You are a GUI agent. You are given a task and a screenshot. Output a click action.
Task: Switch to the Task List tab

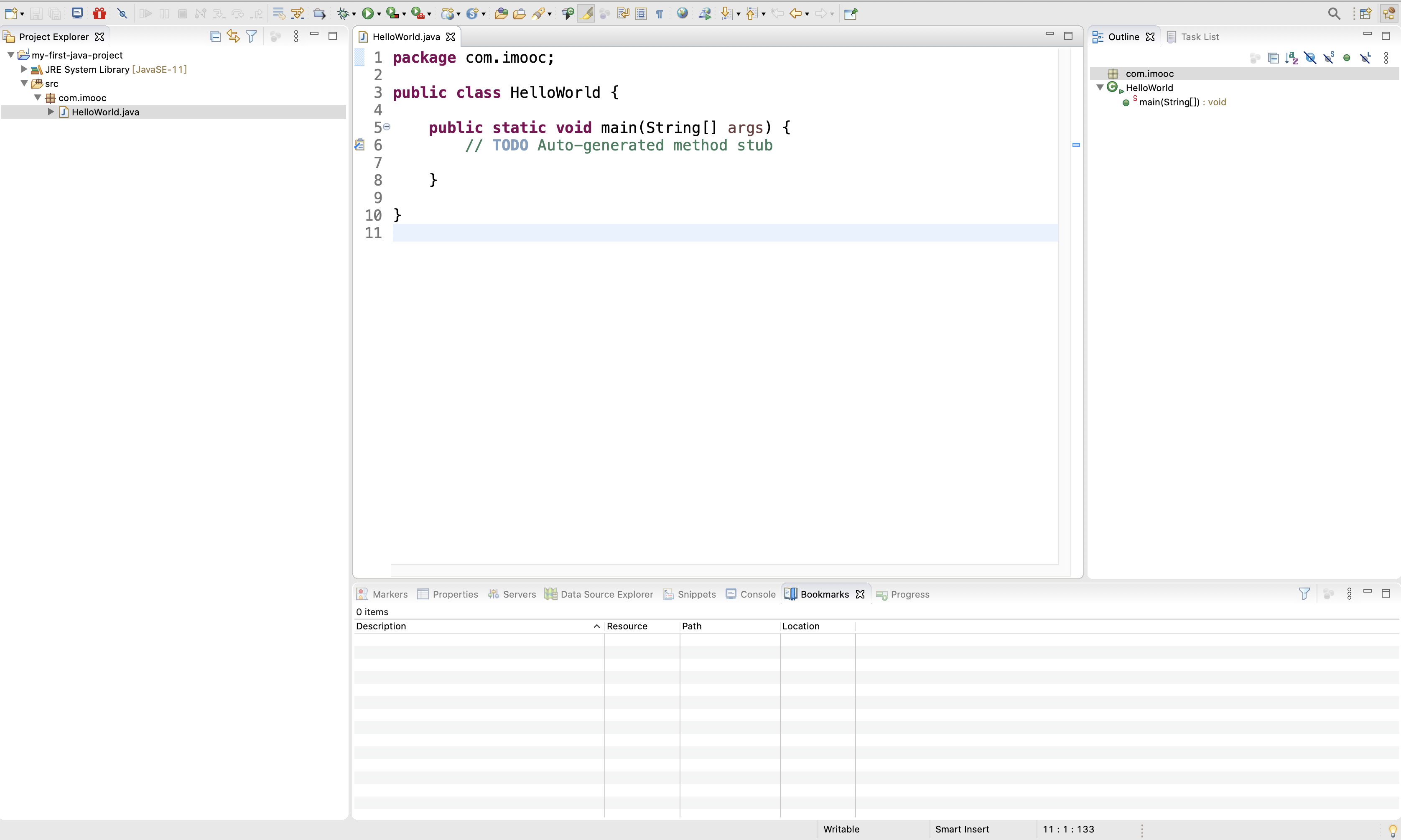1193,37
